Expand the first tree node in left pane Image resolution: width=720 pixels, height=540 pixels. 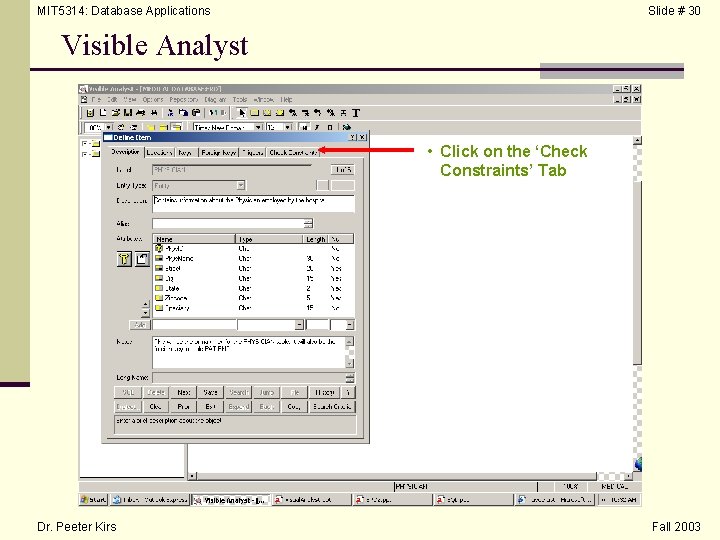[84, 143]
